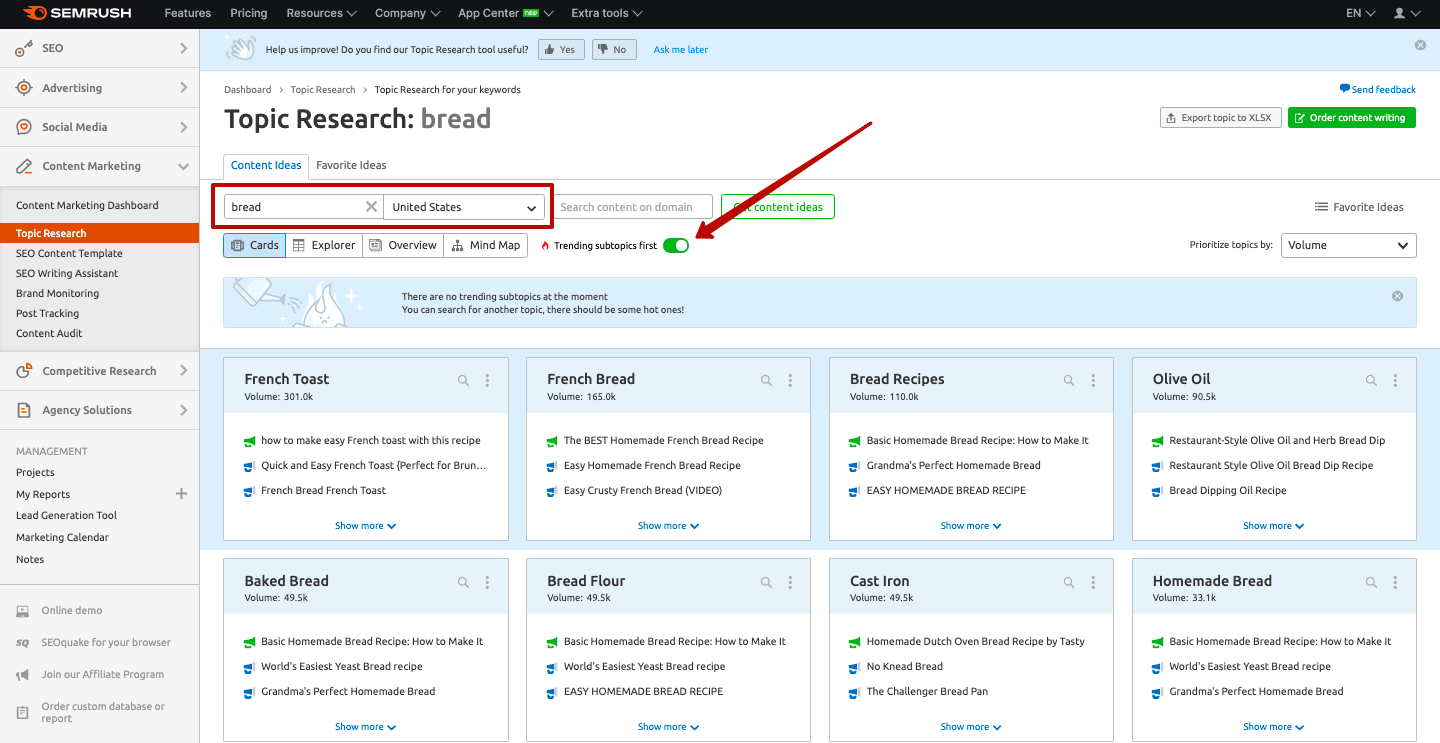Open SEO Writing Assistant in sidebar
The image size is (1440, 743).
[x=67, y=273]
